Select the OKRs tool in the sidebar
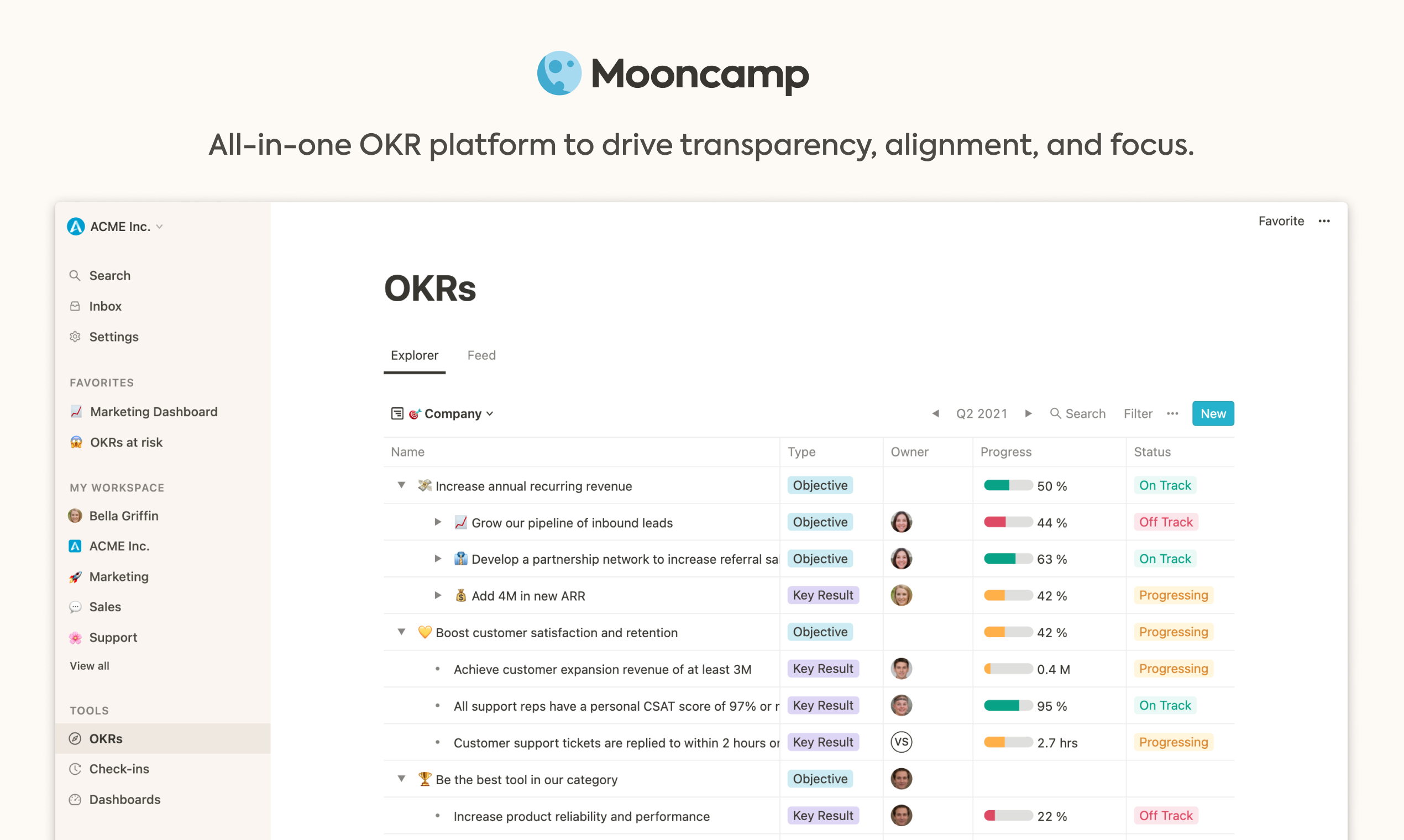1404x840 pixels. tap(107, 738)
